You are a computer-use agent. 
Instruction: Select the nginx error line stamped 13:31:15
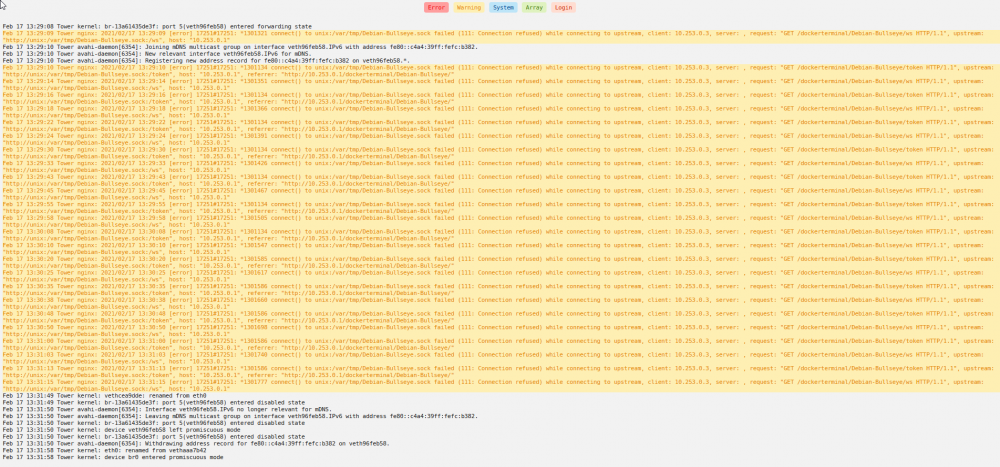pos(500,386)
